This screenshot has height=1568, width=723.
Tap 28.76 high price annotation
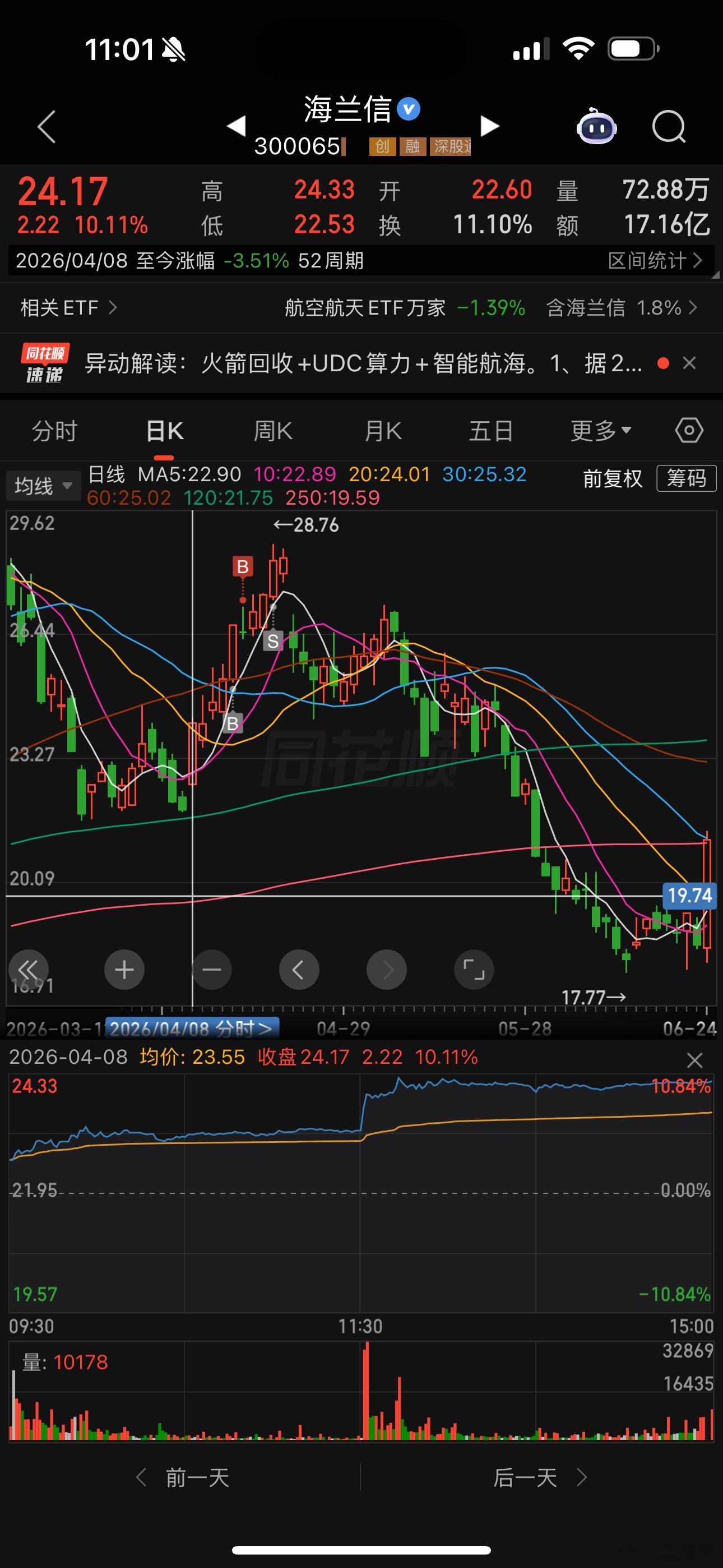coord(305,525)
